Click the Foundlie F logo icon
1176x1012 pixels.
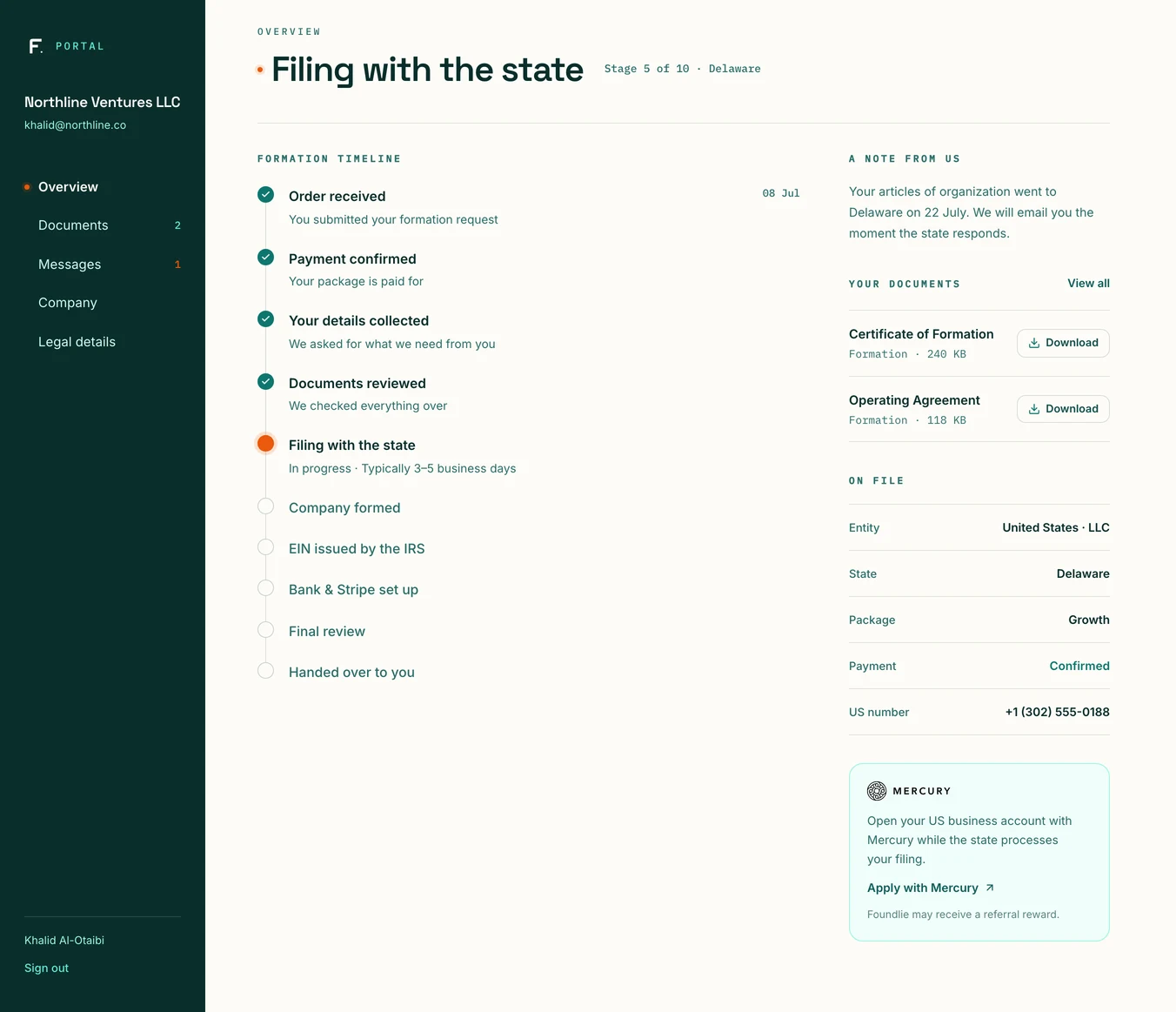(x=36, y=46)
